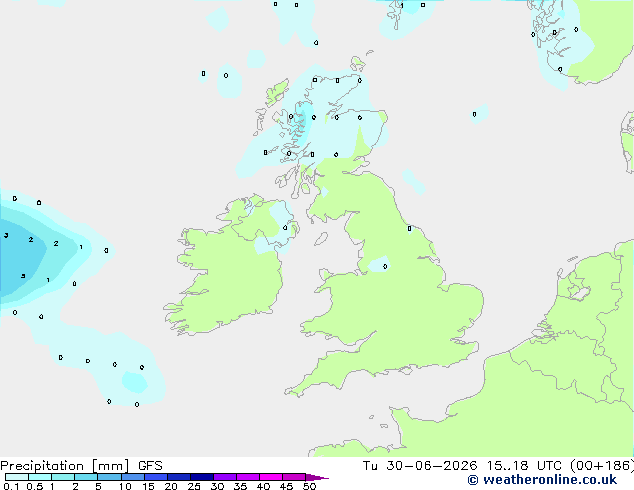Image resolution: width=634 pixels, height=490 pixels.
Task: Click the 'Precipitation' title word
Action: tap(42, 466)
